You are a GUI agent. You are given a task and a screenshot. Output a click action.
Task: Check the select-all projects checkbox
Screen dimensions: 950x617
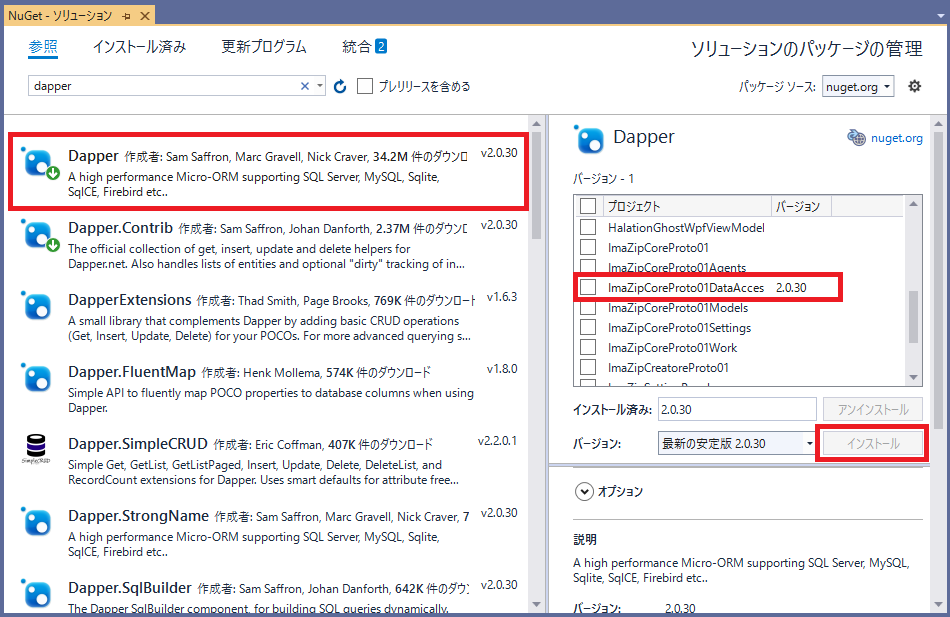[588, 206]
